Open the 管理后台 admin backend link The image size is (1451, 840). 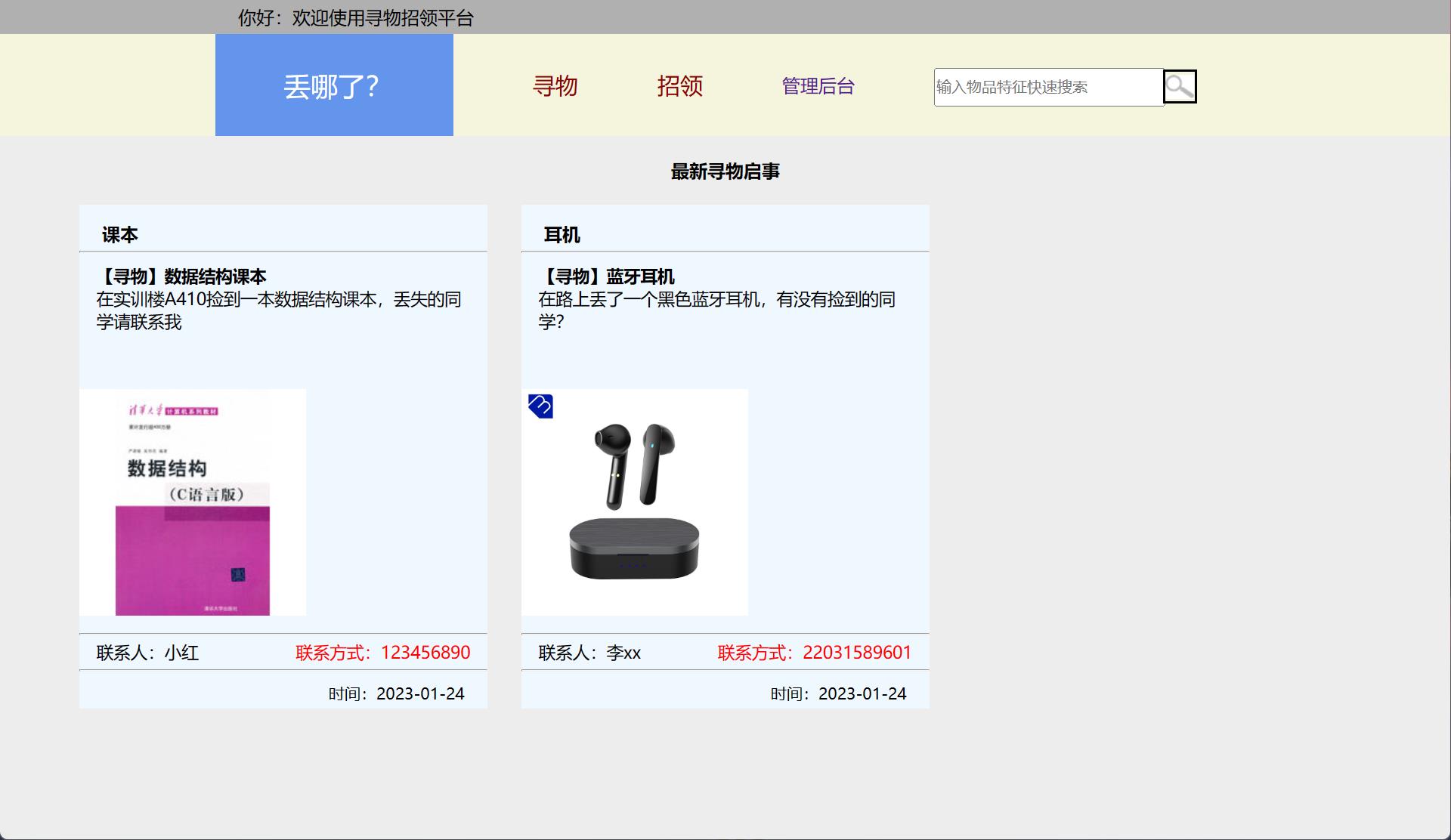coord(818,86)
